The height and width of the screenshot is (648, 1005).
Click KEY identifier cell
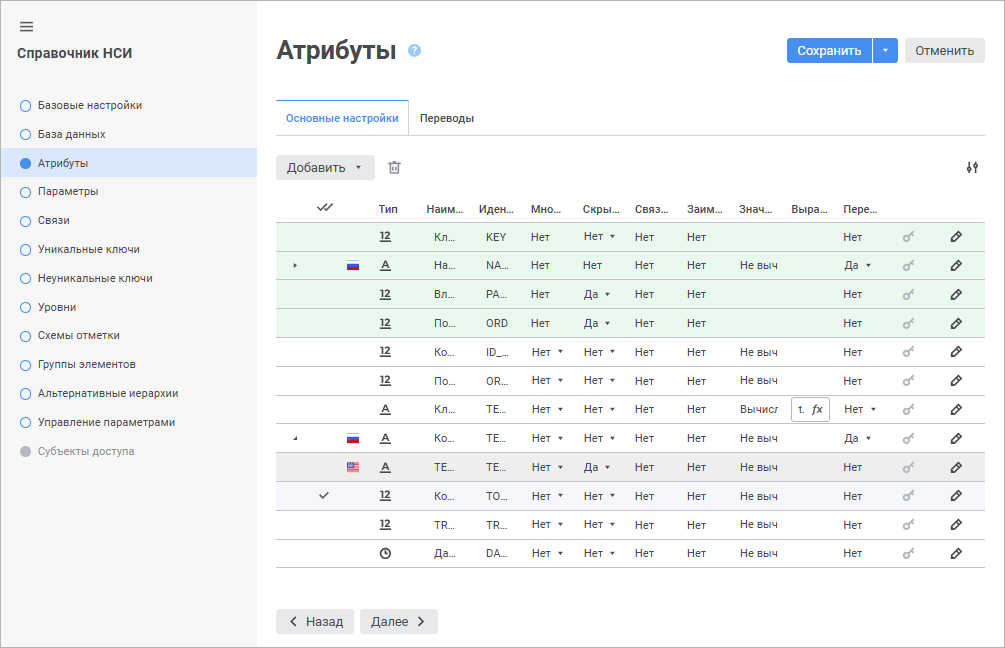coord(496,237)
